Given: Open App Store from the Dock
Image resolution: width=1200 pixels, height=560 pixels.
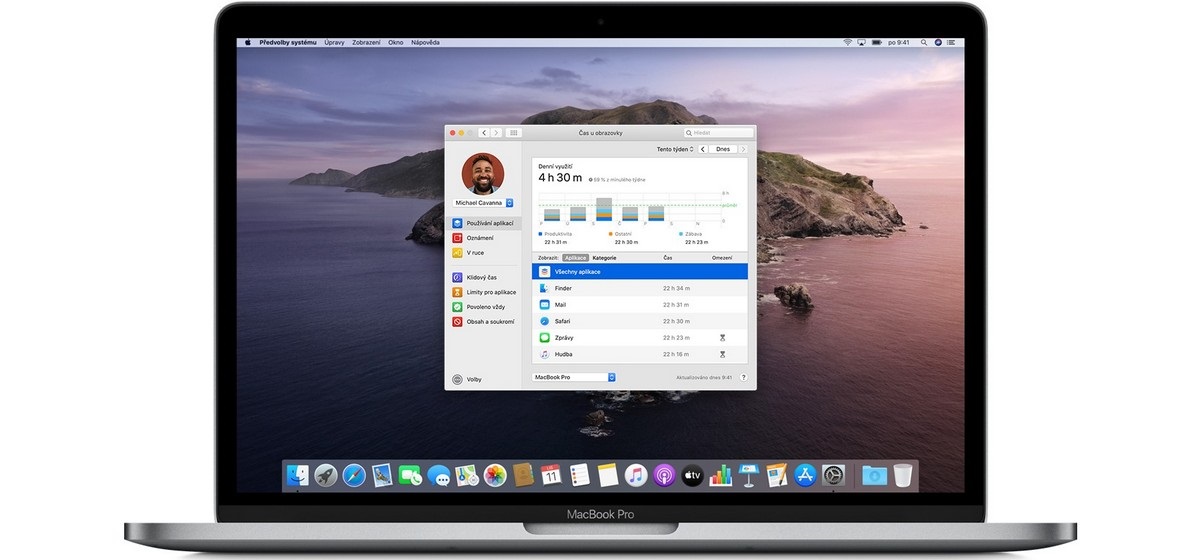Looking at the screenshot, I should click(x=806, y=476).
